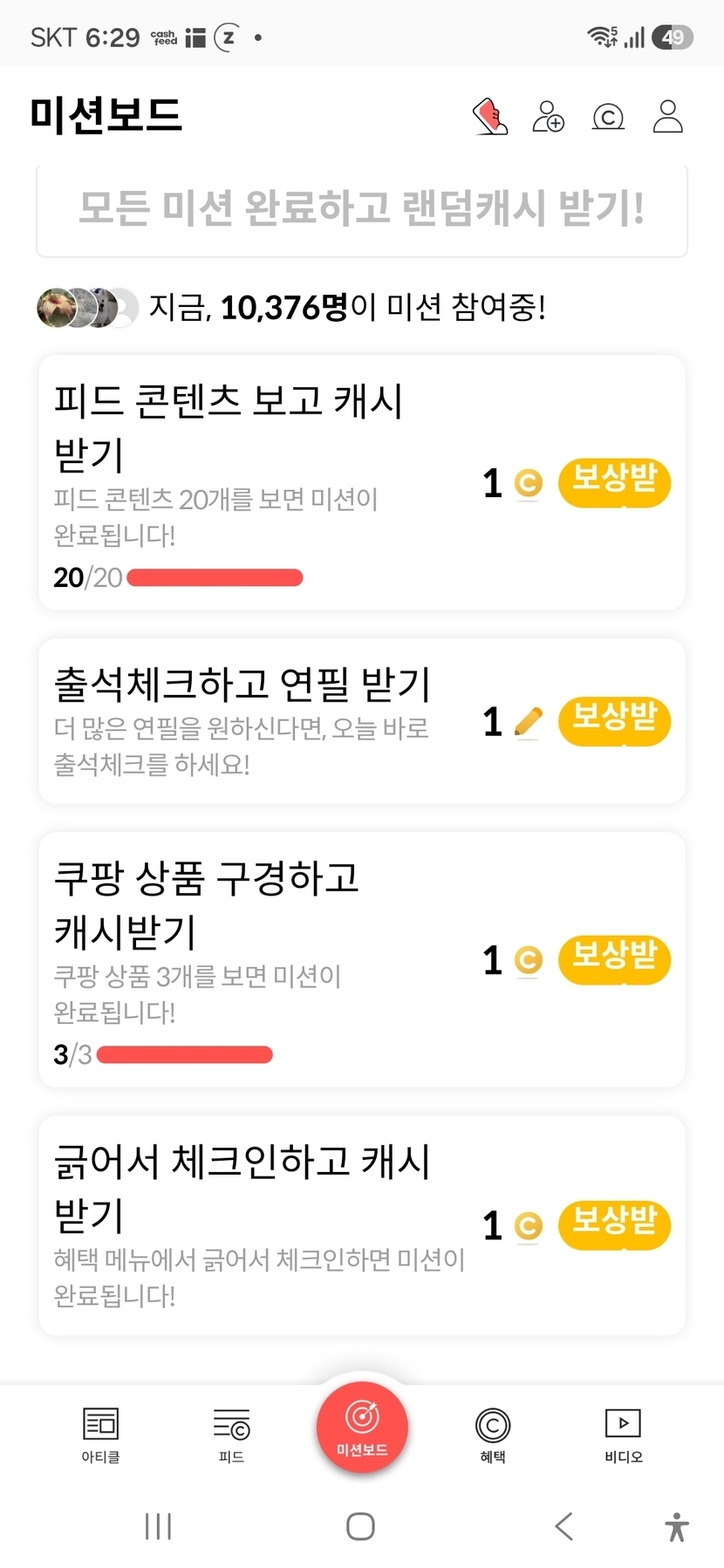Image resolution: width=724 pixels, height=1568 pixels.
Task: Tap the 20/20 feed progress bar
Action: (x=215, y=577)
